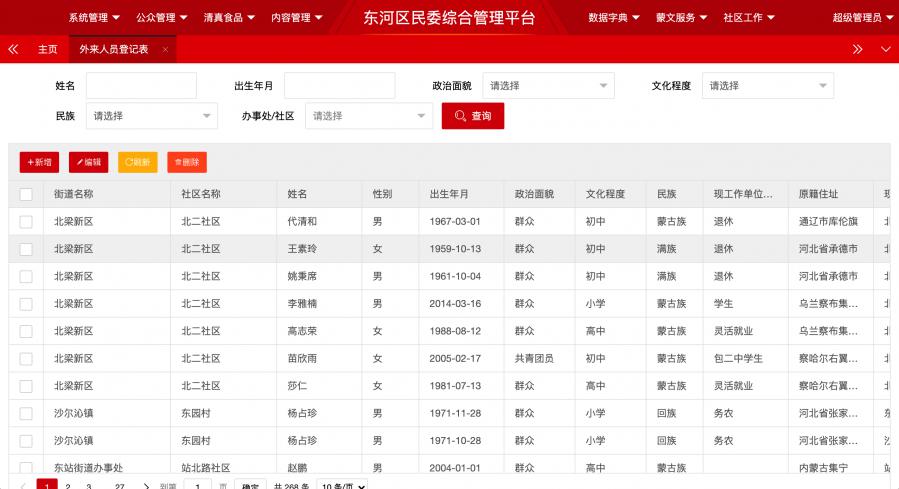Click the 姓名 search input field
The width and height of the screenshot is (899, 489).
[141, 86]
